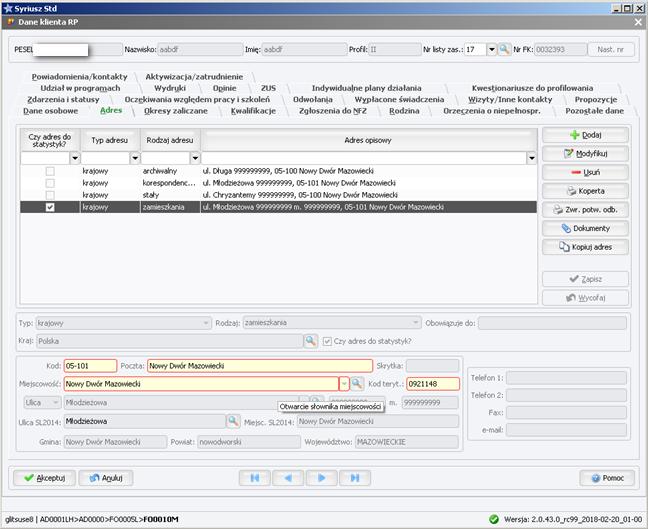This screenshot has height=529, width=648.
Task: Click Poczta input field
Action: [260, 366]
